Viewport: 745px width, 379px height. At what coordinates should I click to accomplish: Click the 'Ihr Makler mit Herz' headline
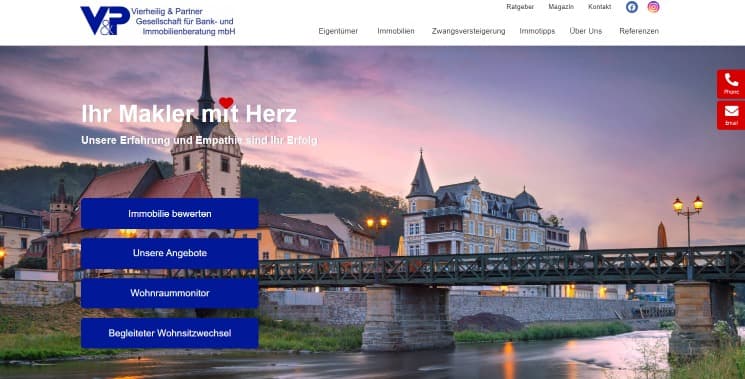coord(189,114)
